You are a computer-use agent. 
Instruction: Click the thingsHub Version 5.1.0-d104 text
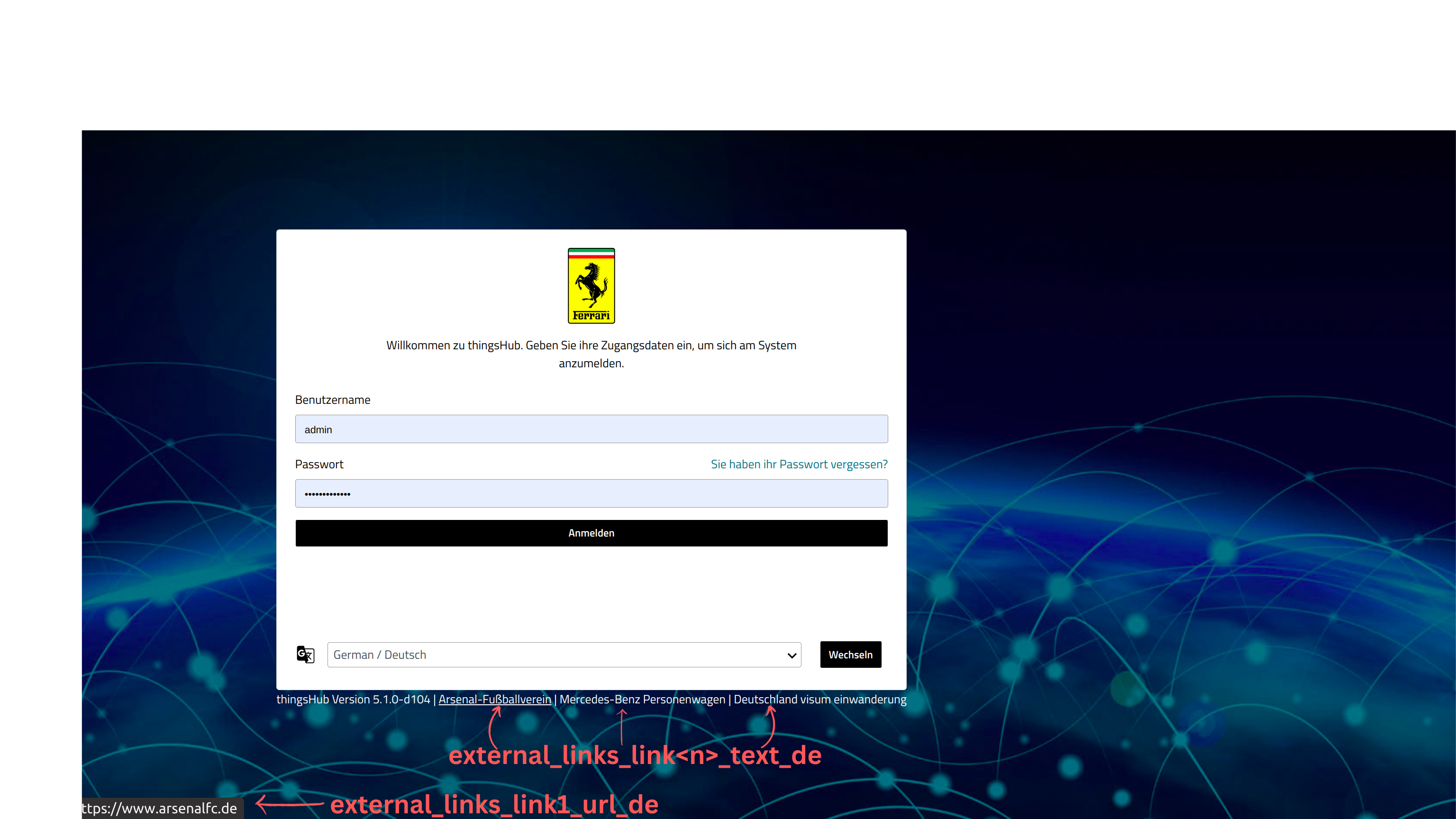click(353, 699)
